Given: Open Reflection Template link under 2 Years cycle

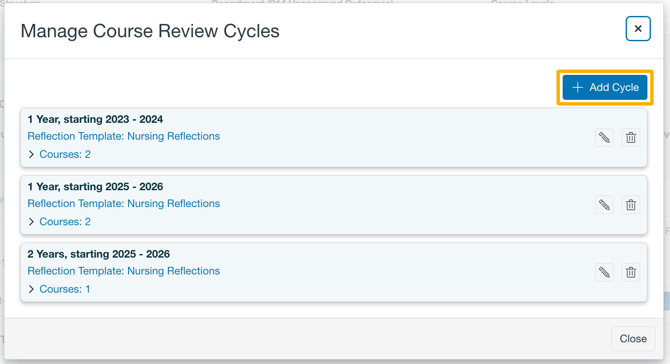Looking at the screenshot, I should coord(123,271).
